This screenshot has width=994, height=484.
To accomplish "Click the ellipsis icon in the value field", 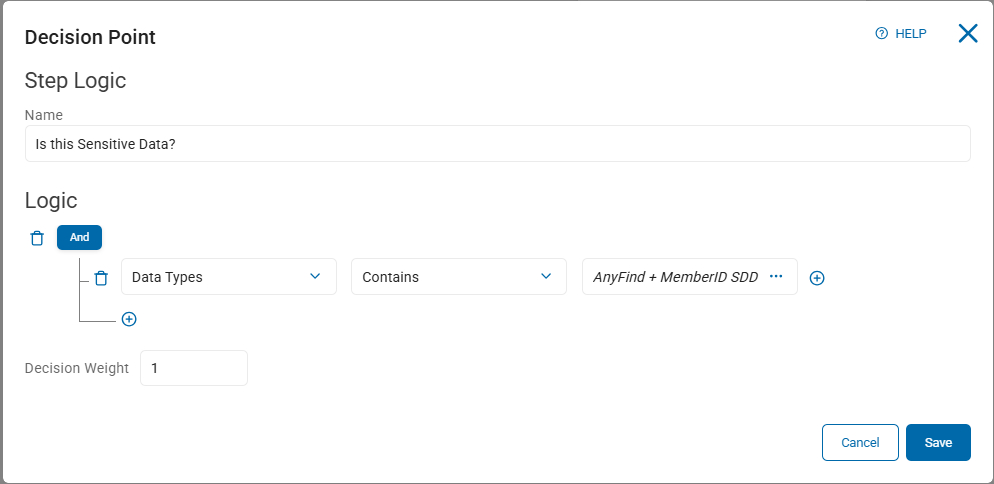I will click(776, 277).
